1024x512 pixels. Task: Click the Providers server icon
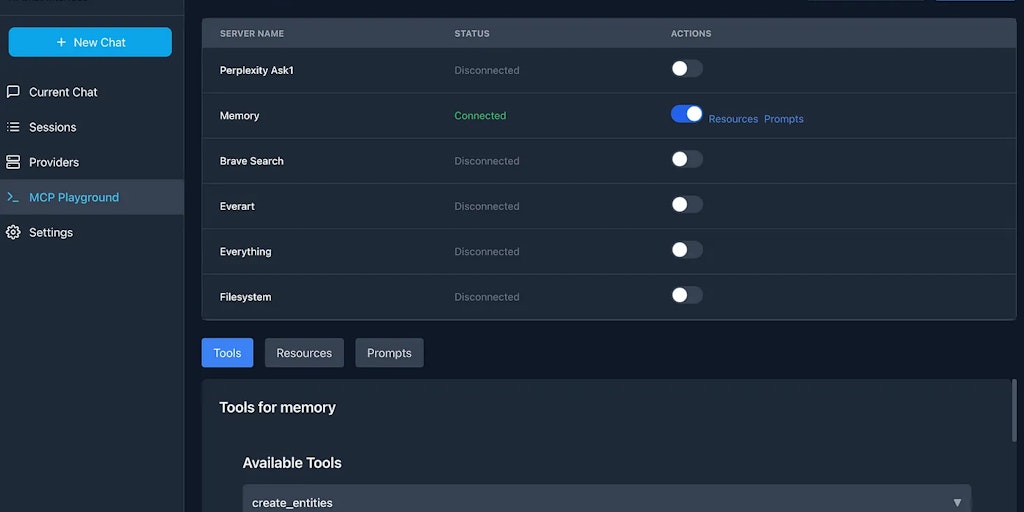tap(13, 162)
